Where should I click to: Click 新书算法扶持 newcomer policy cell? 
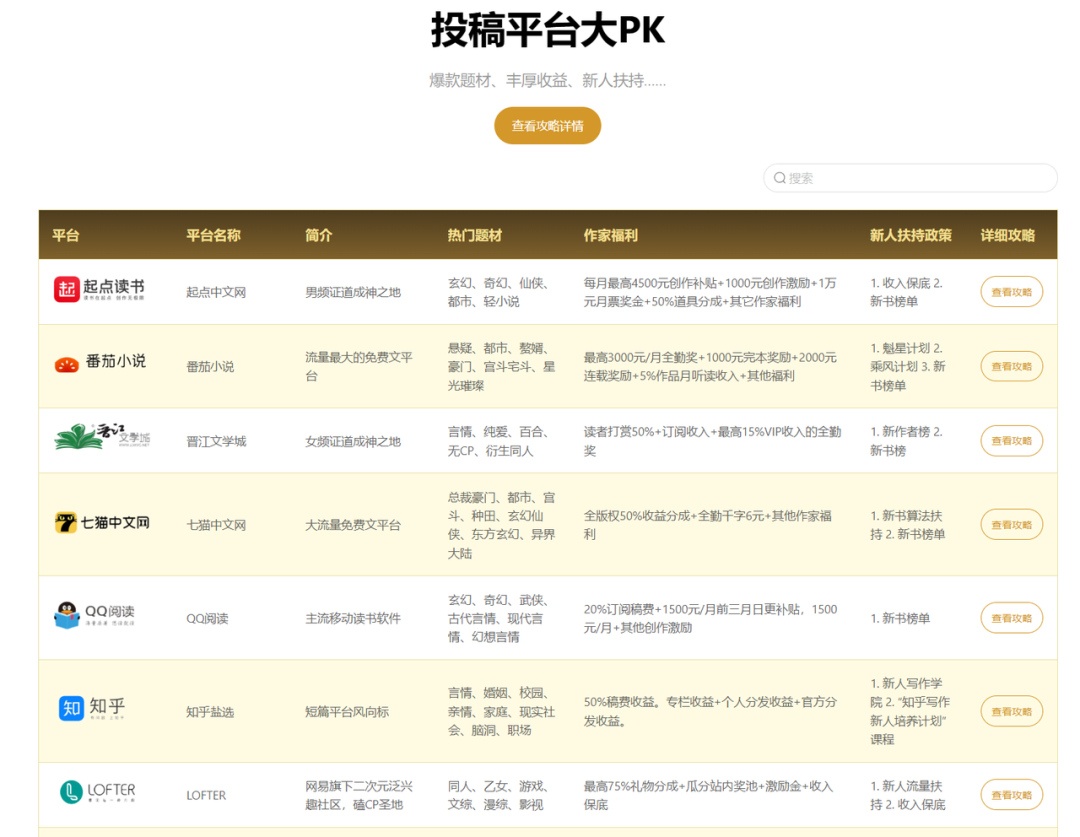[907, 525]
